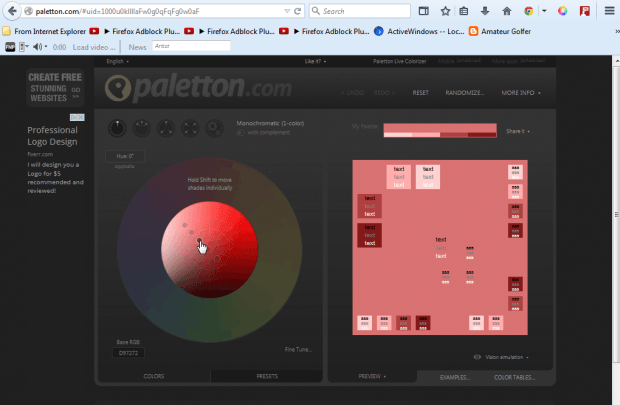Open the Share it dropdown
This screenshot has height=405, width=620.
tap(518, 131)
